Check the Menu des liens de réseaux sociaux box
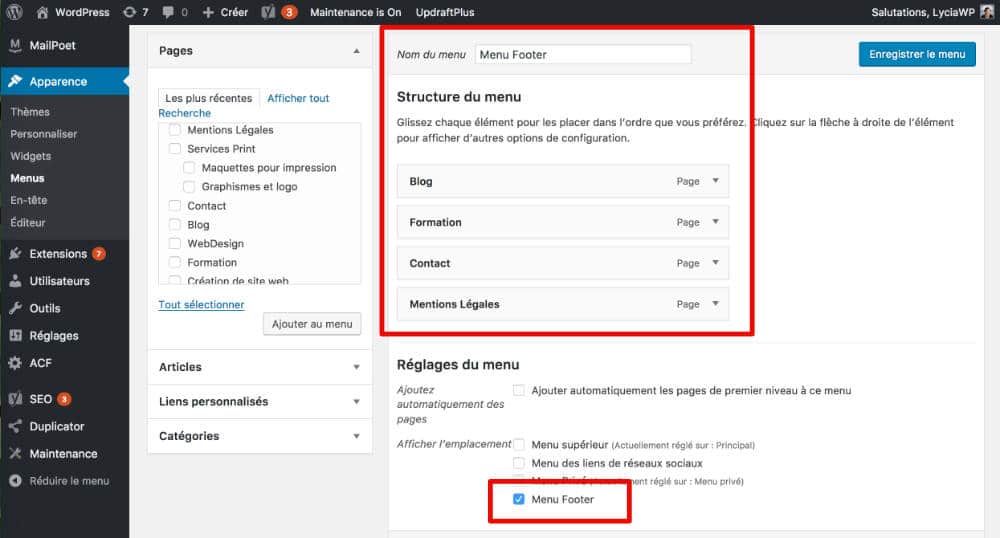 point(519,463)
